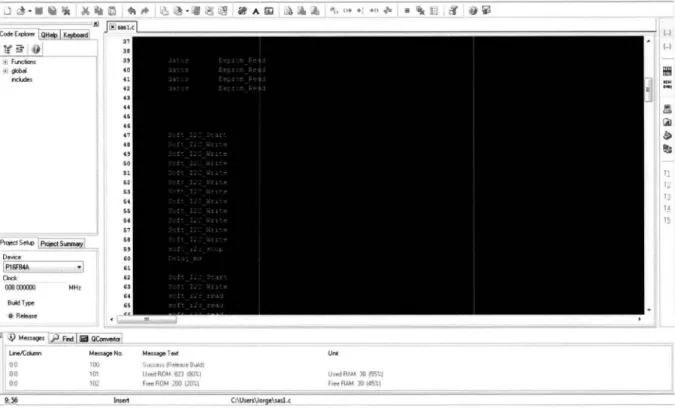Close the sas1.c tab with its x
The image size is (675, 408).
coord(112,27)
